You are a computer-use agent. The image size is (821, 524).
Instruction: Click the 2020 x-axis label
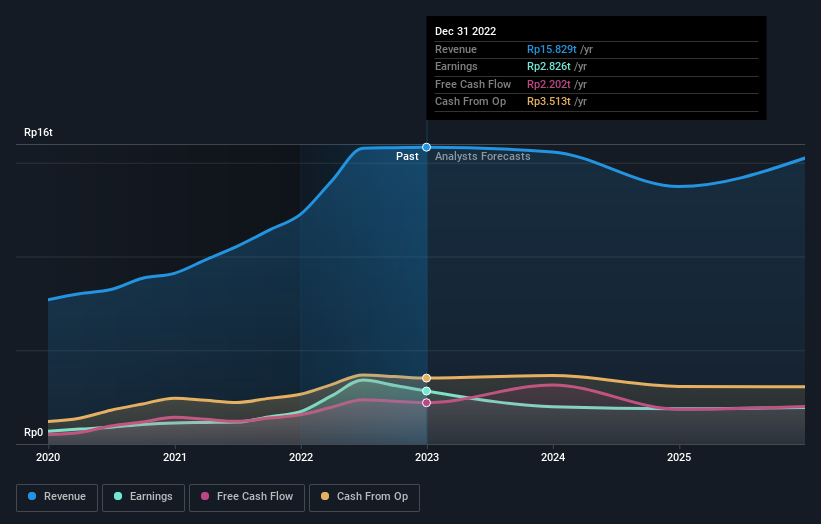coord(48,458)
